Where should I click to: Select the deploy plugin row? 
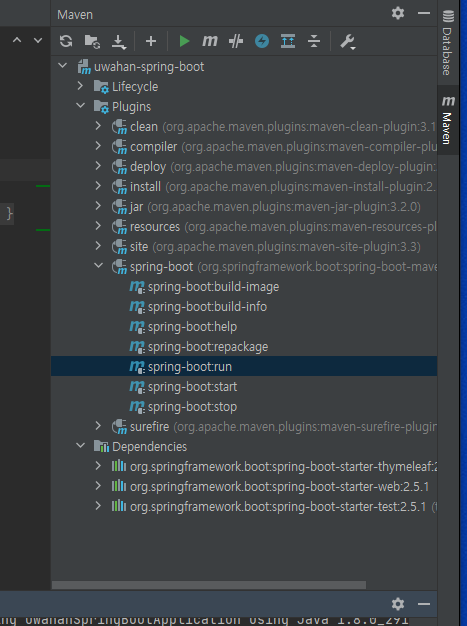244,166
